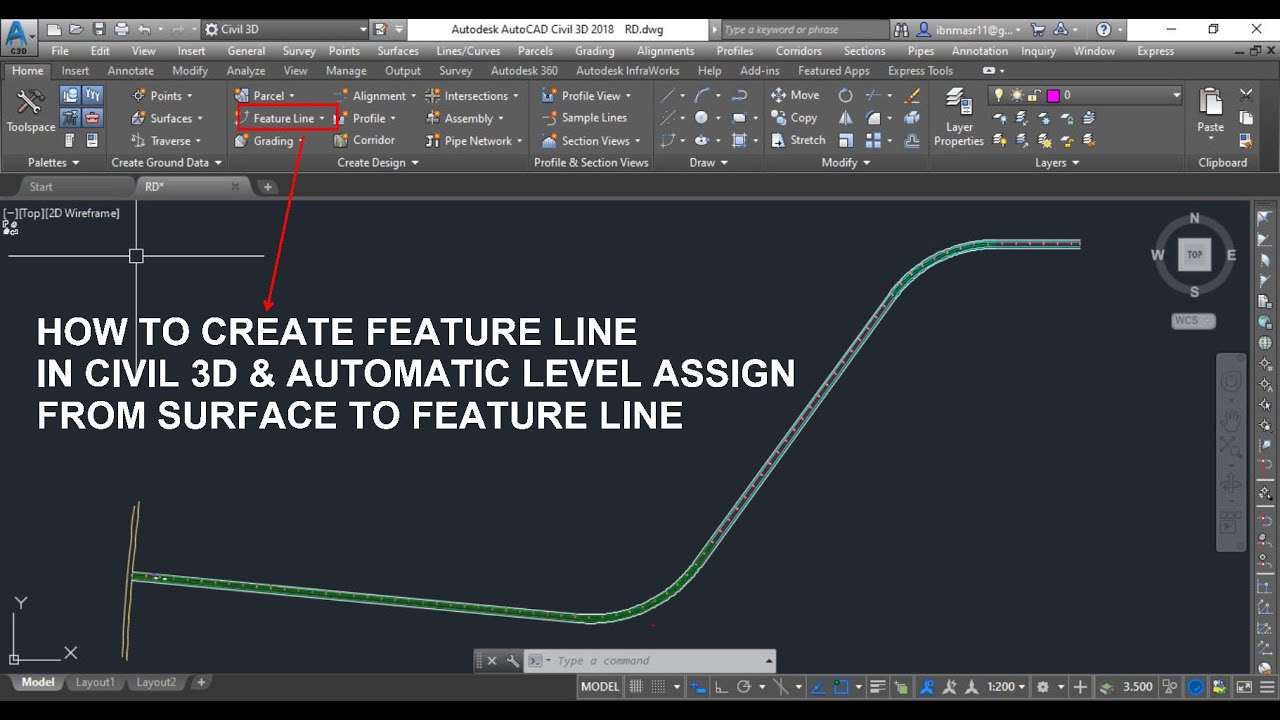The height and width of the screenshot is (720, 1280).
Task: Toggle layer lock icon in layer dropdown
Action: [1033, 95]
